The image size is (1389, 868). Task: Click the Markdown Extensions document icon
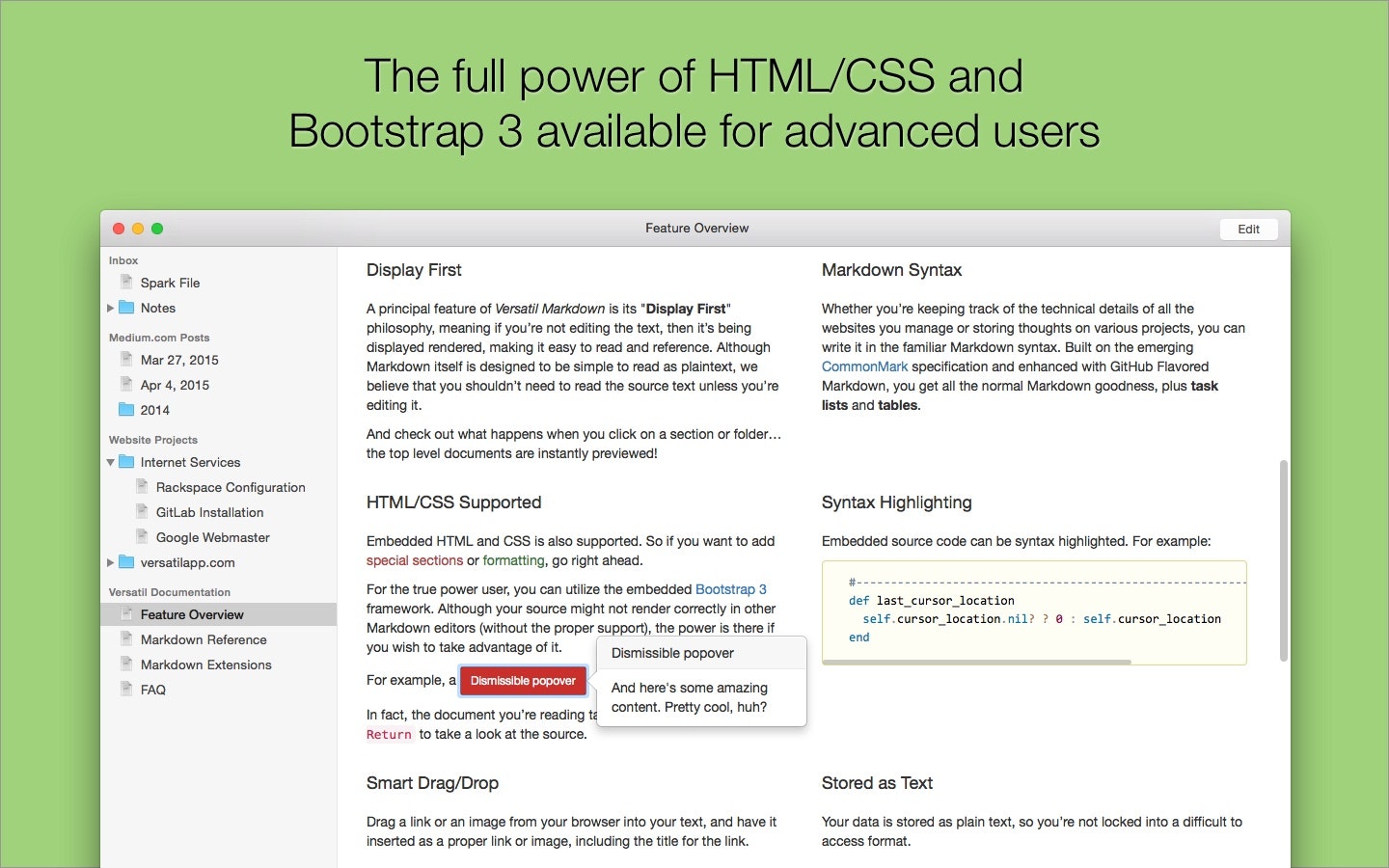click(126, 664)
